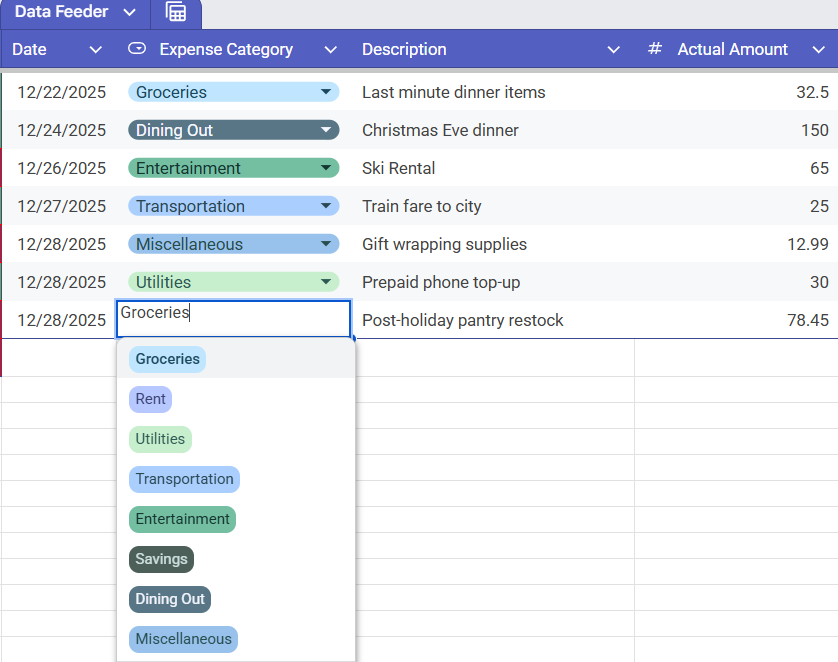Choose Groceries from the dropdown list

coord(167,359)
